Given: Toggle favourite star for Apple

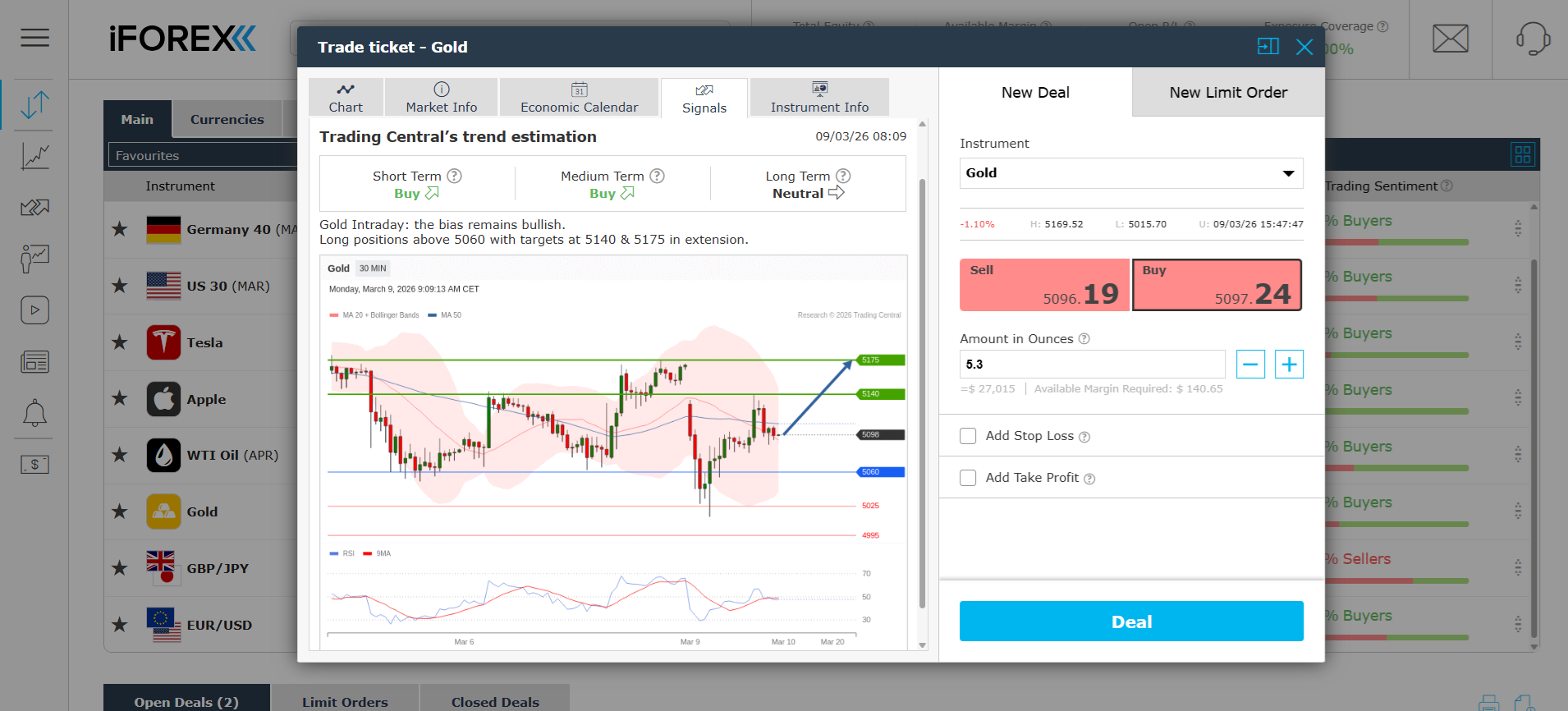Looking at the screenshot, I should point(120,399).
